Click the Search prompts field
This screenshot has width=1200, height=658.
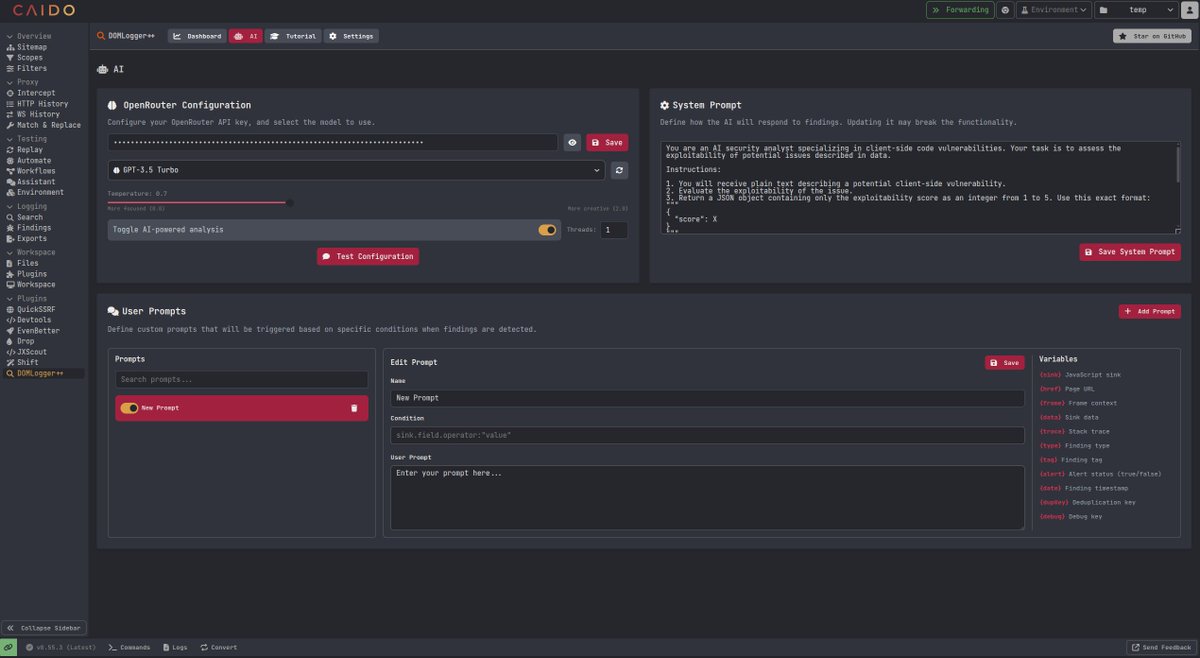(241, 380)
